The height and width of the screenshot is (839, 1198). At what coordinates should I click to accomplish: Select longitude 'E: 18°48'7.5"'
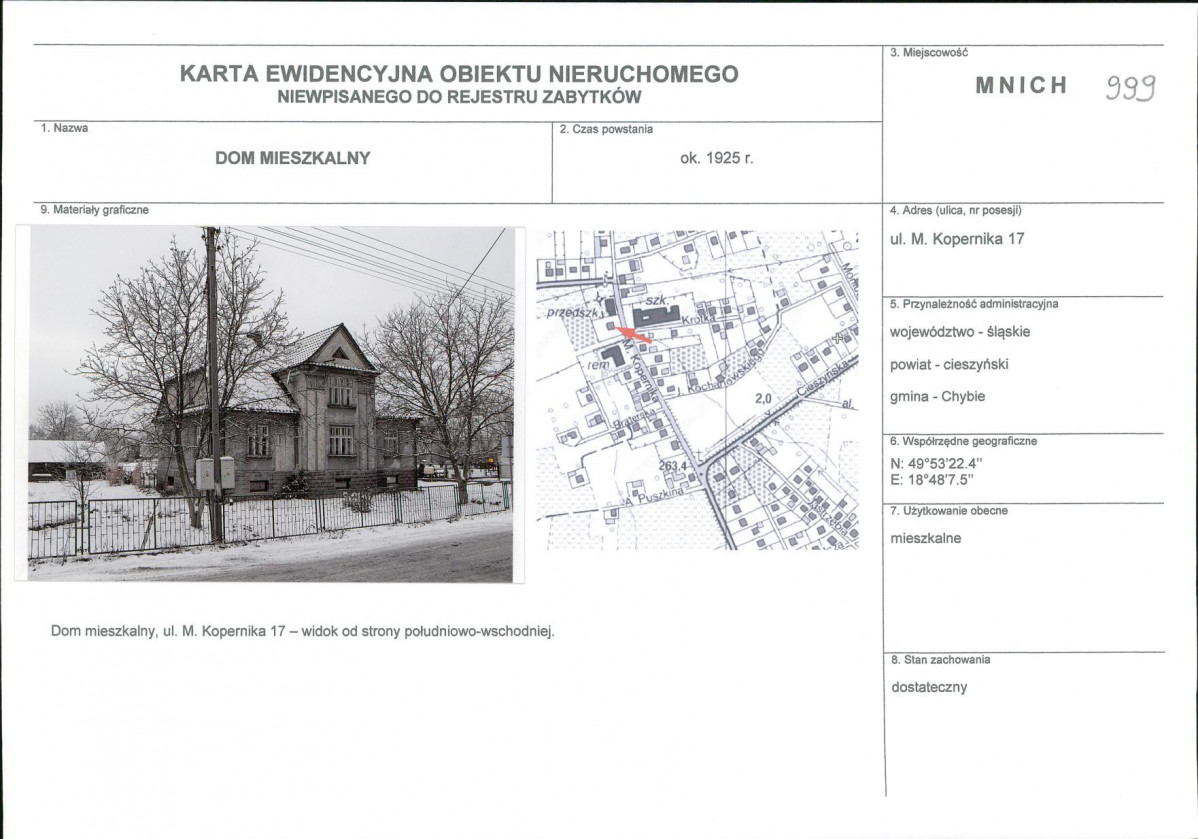[932, 480]
